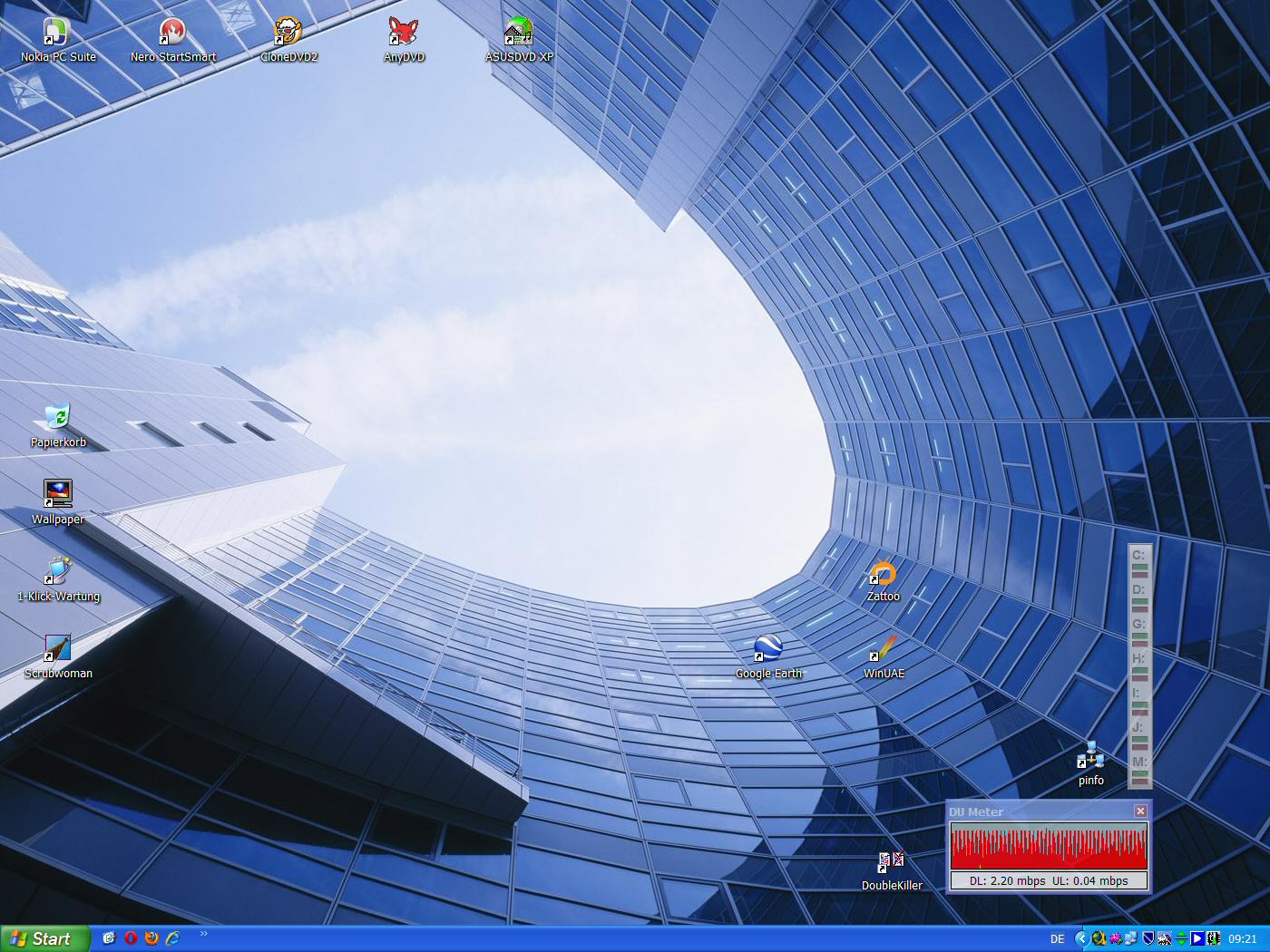Viewport: 1270px width, 952px height.
Task: Open the ASUSDVD XP shortcut
Action: [x=518, y=33]
